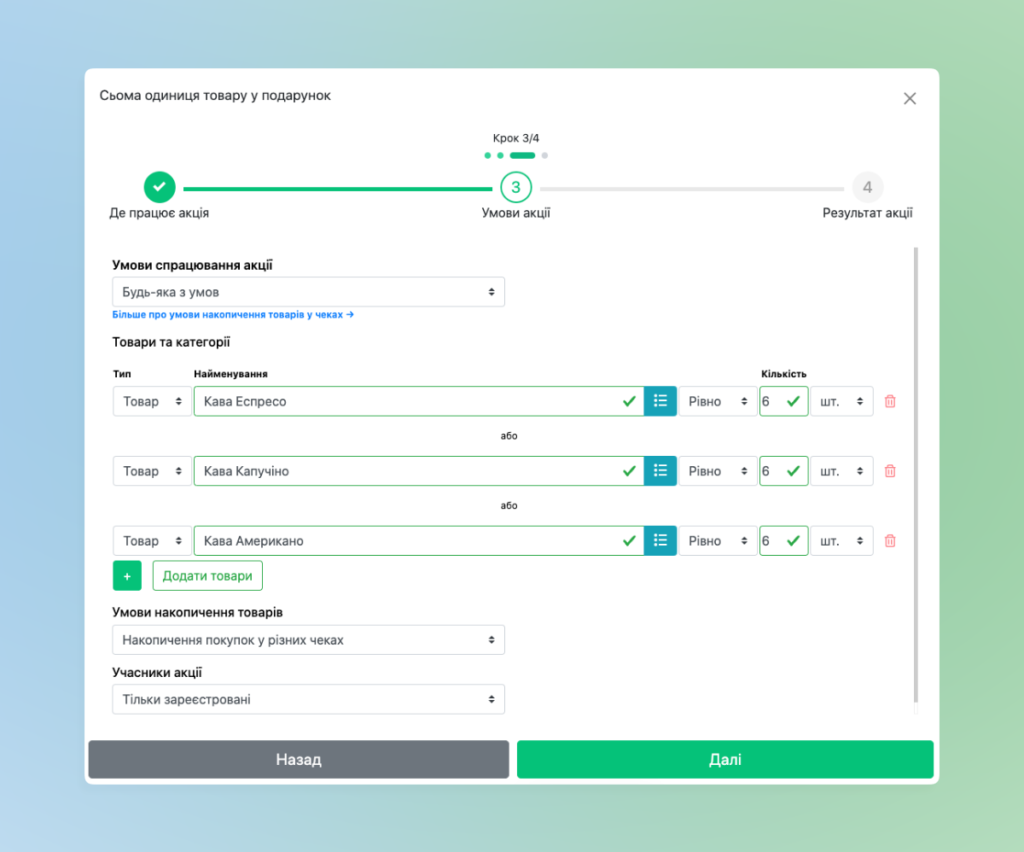
Task: Click the green plus add-row button
Action: click(x=127, y=576)
